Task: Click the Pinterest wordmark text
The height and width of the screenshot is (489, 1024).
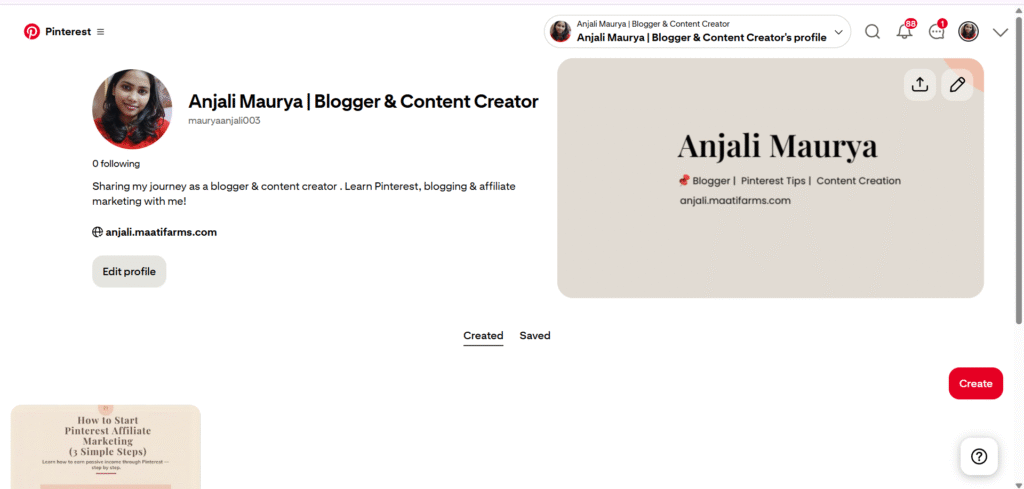Action: (68, 32)
